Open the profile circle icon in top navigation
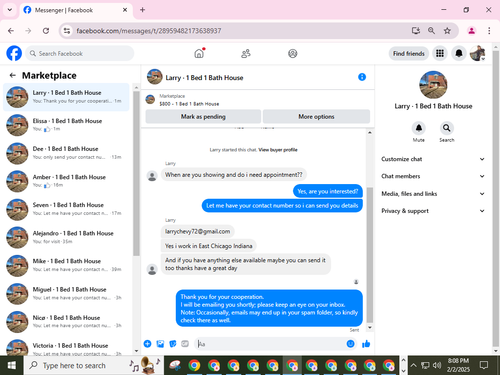Viewport: 500px width, 375px height. 293,53
